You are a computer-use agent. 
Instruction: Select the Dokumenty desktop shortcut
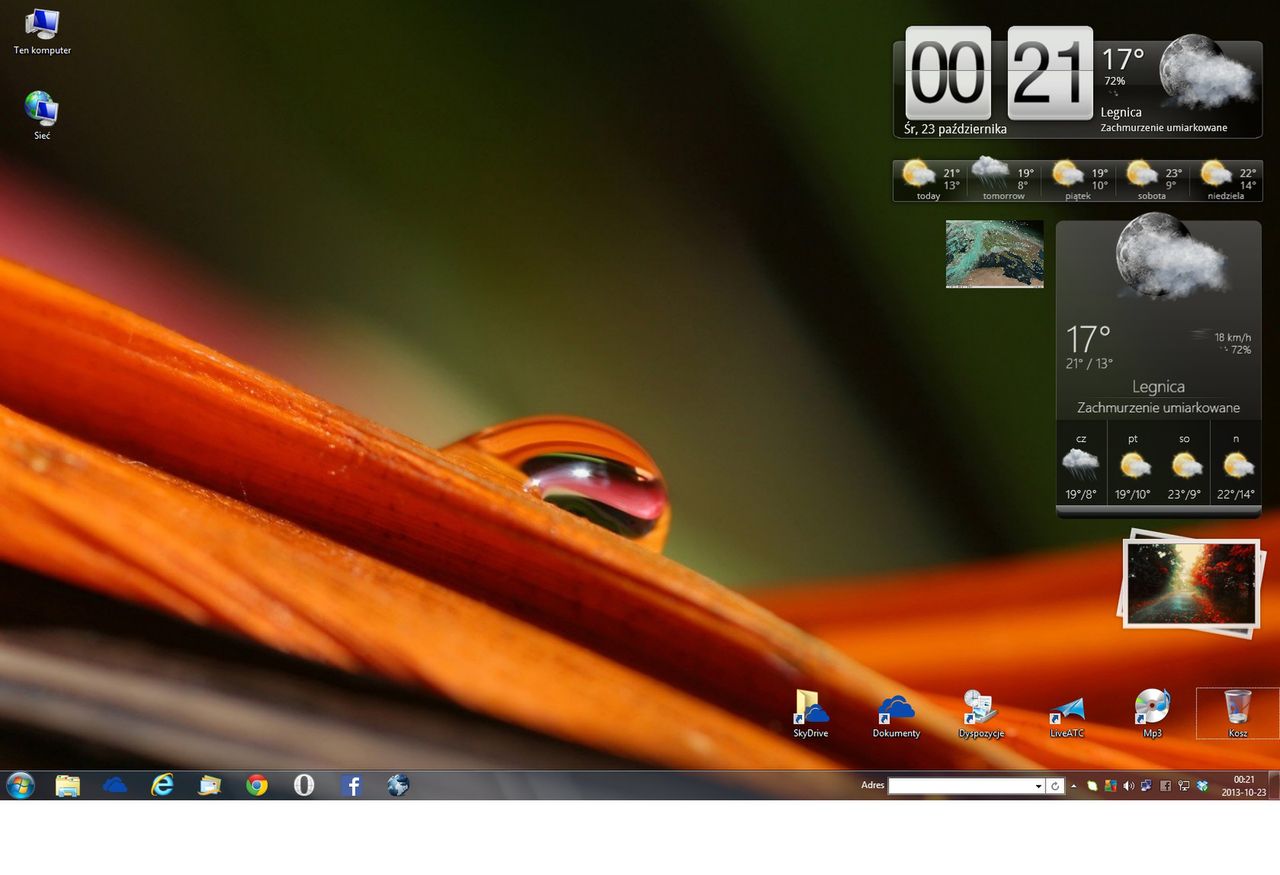tap(896, 715)
